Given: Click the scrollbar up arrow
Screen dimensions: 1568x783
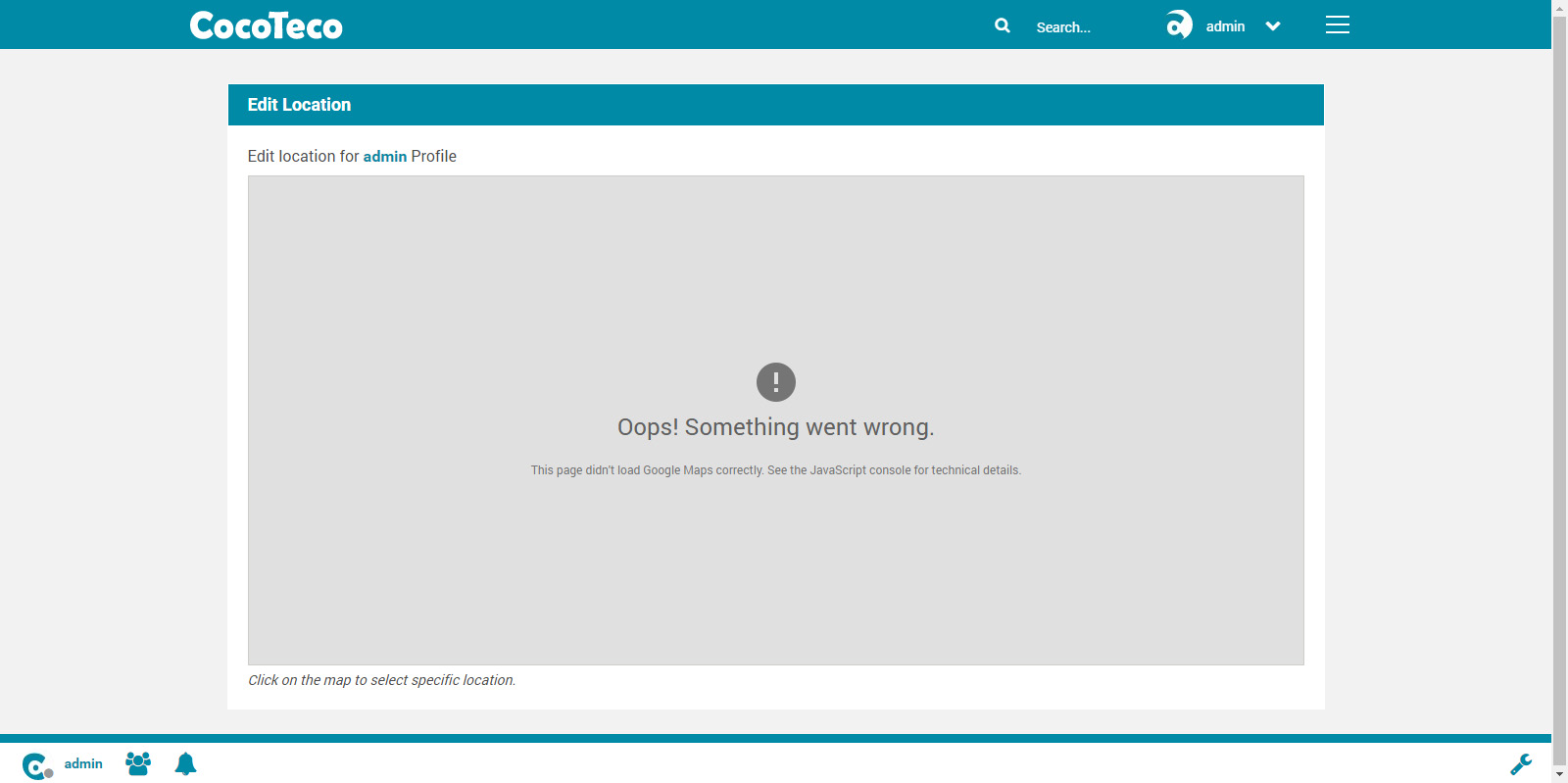Looking at the screenshot, I should pos(1559,7).
